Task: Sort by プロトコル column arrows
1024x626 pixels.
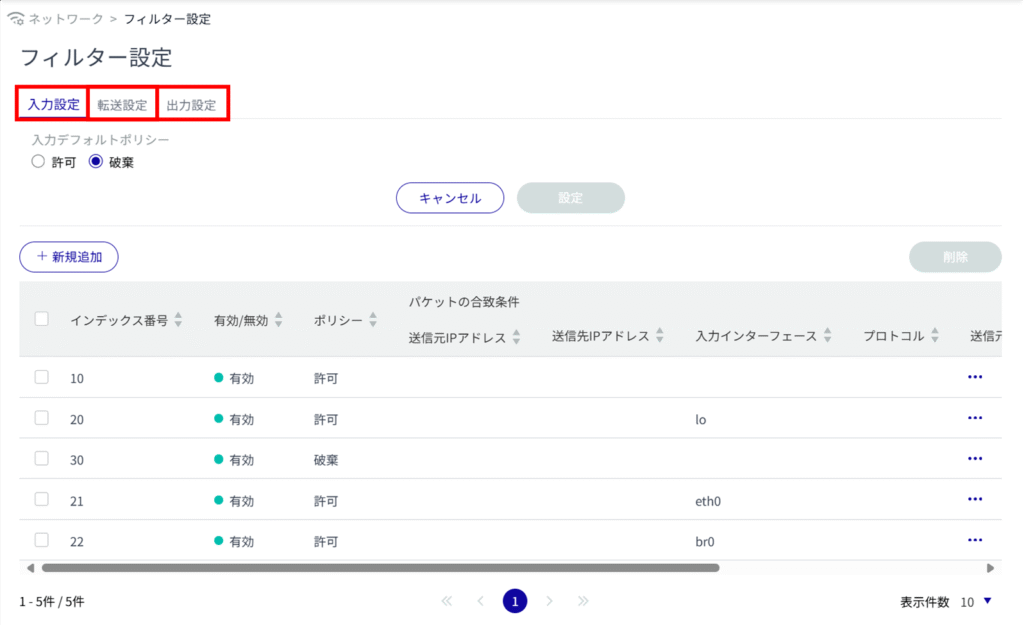Action: [935, 336]
